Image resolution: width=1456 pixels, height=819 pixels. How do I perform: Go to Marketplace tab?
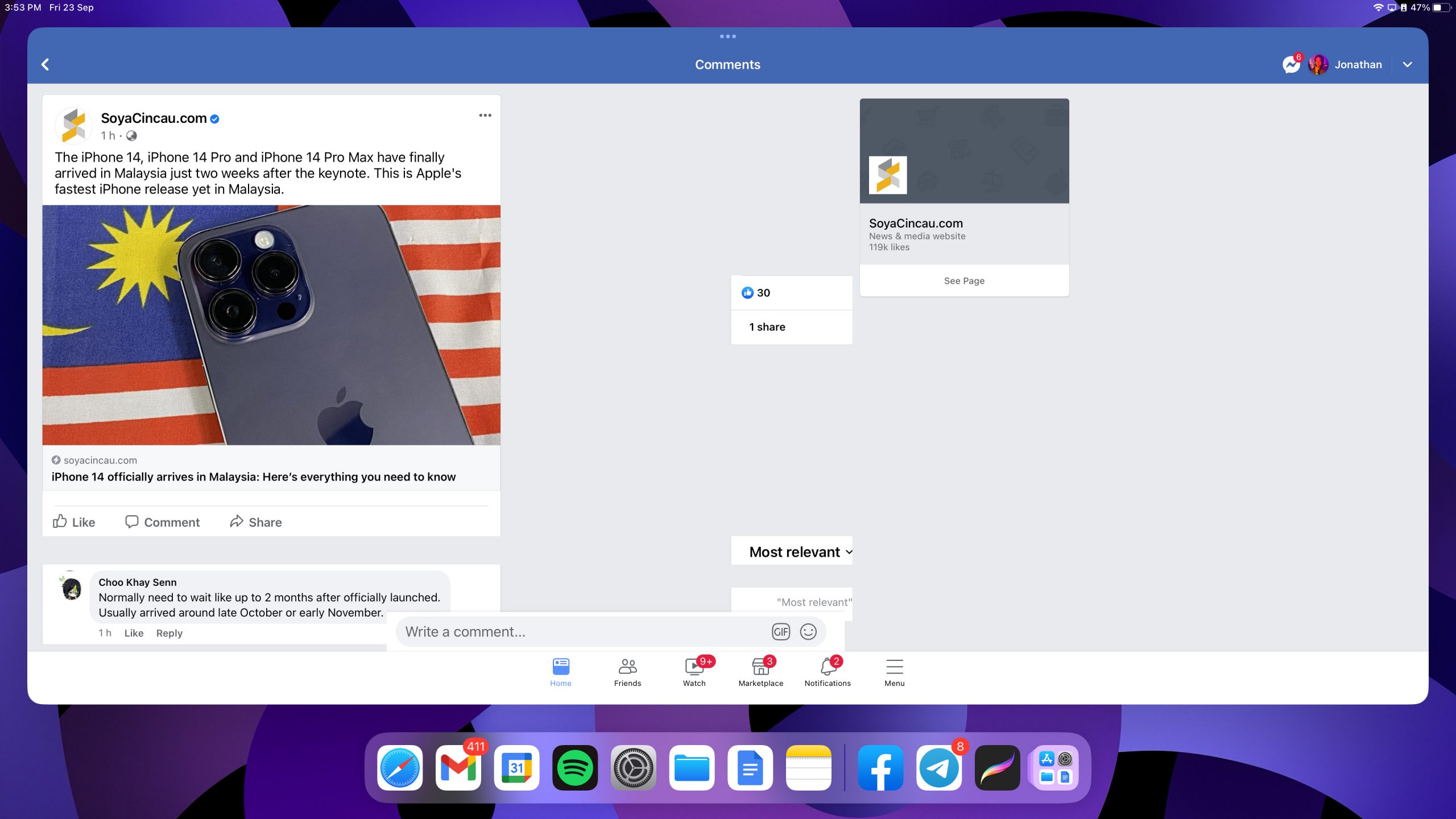[x=760, y=671]
